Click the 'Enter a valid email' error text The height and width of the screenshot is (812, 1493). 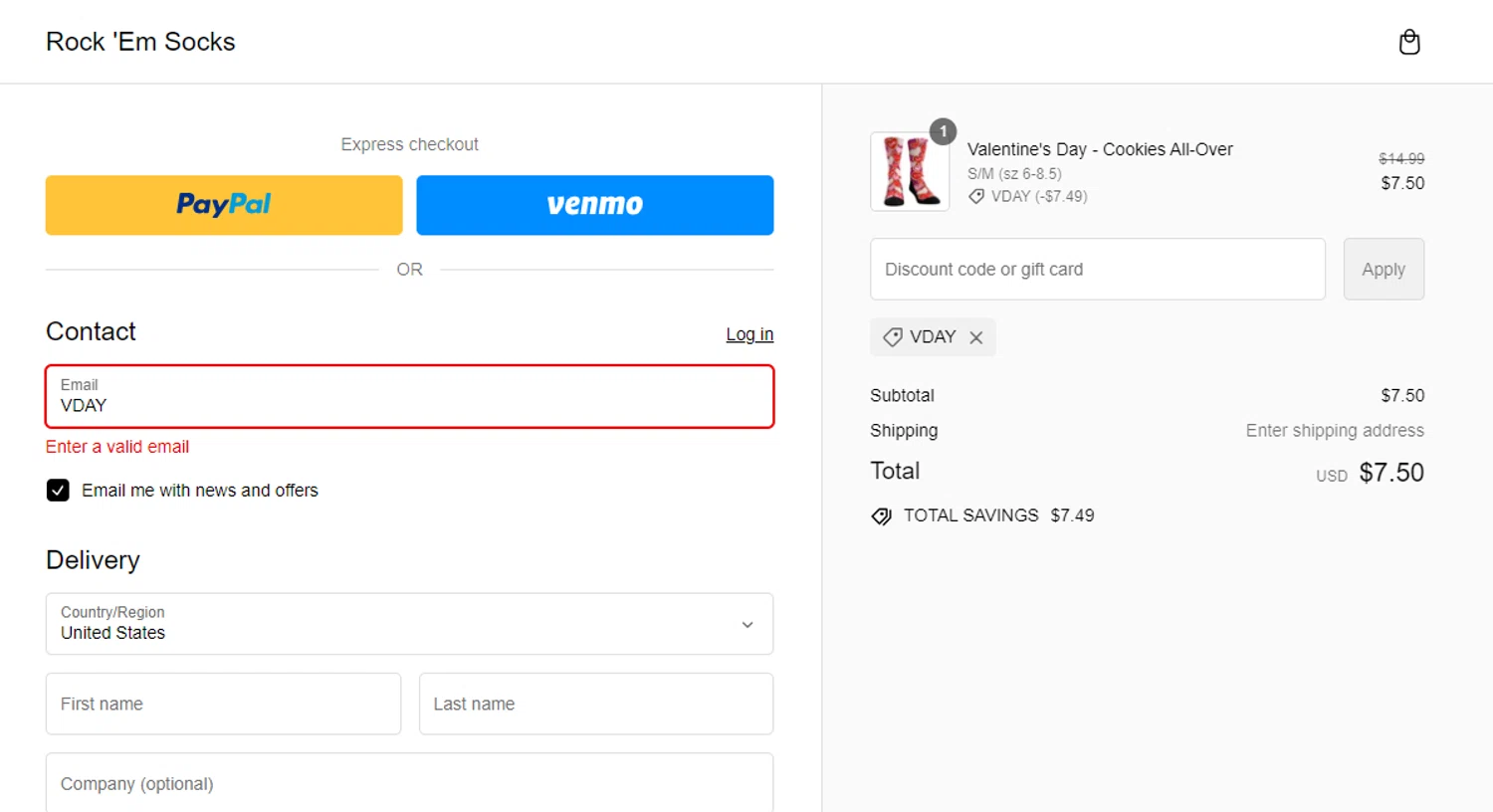click(117, 447)
